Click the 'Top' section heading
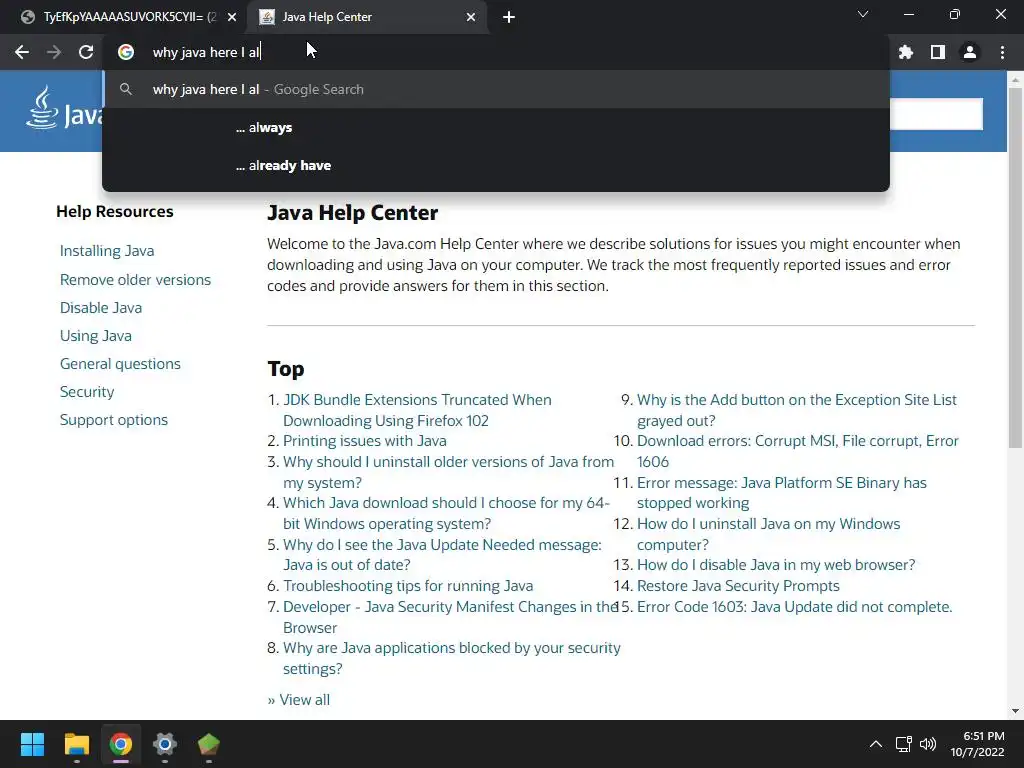The height and width of the screenshot is (768, 1024). (286, 368)
